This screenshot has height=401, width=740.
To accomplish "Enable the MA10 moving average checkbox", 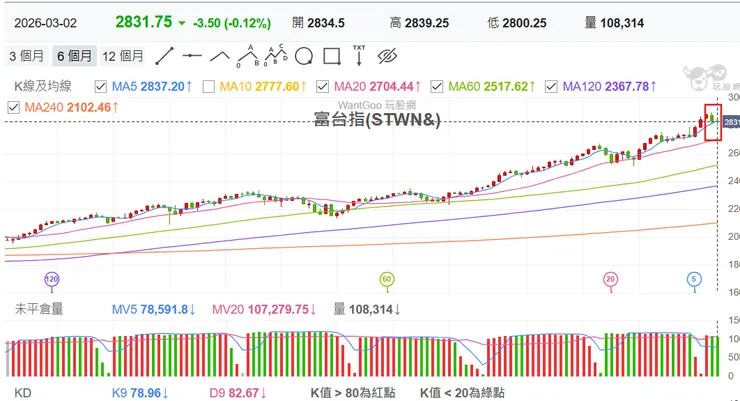I will coord(209,86).
